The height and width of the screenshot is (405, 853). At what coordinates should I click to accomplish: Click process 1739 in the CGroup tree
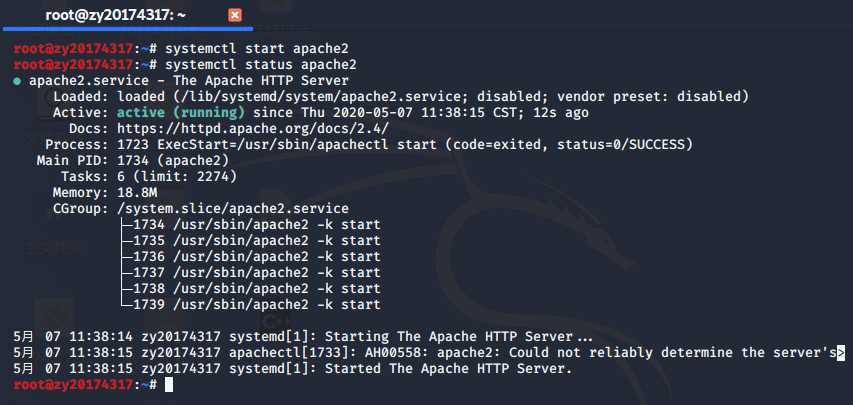pos(252,305)
